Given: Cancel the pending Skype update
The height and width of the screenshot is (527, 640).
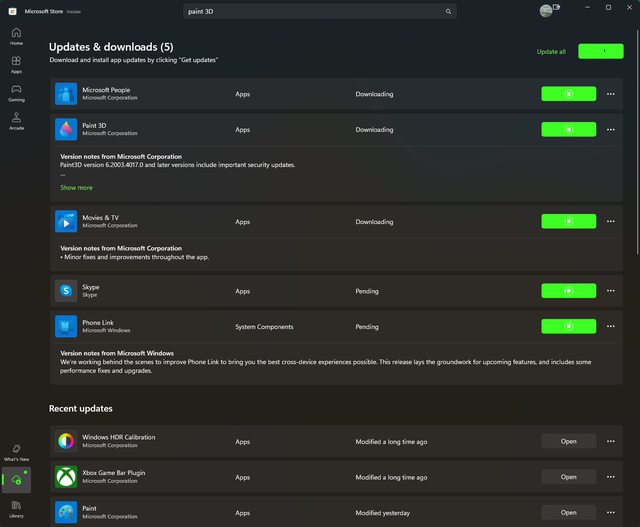Looking at the screenshot, I should (x=568, y=291).
